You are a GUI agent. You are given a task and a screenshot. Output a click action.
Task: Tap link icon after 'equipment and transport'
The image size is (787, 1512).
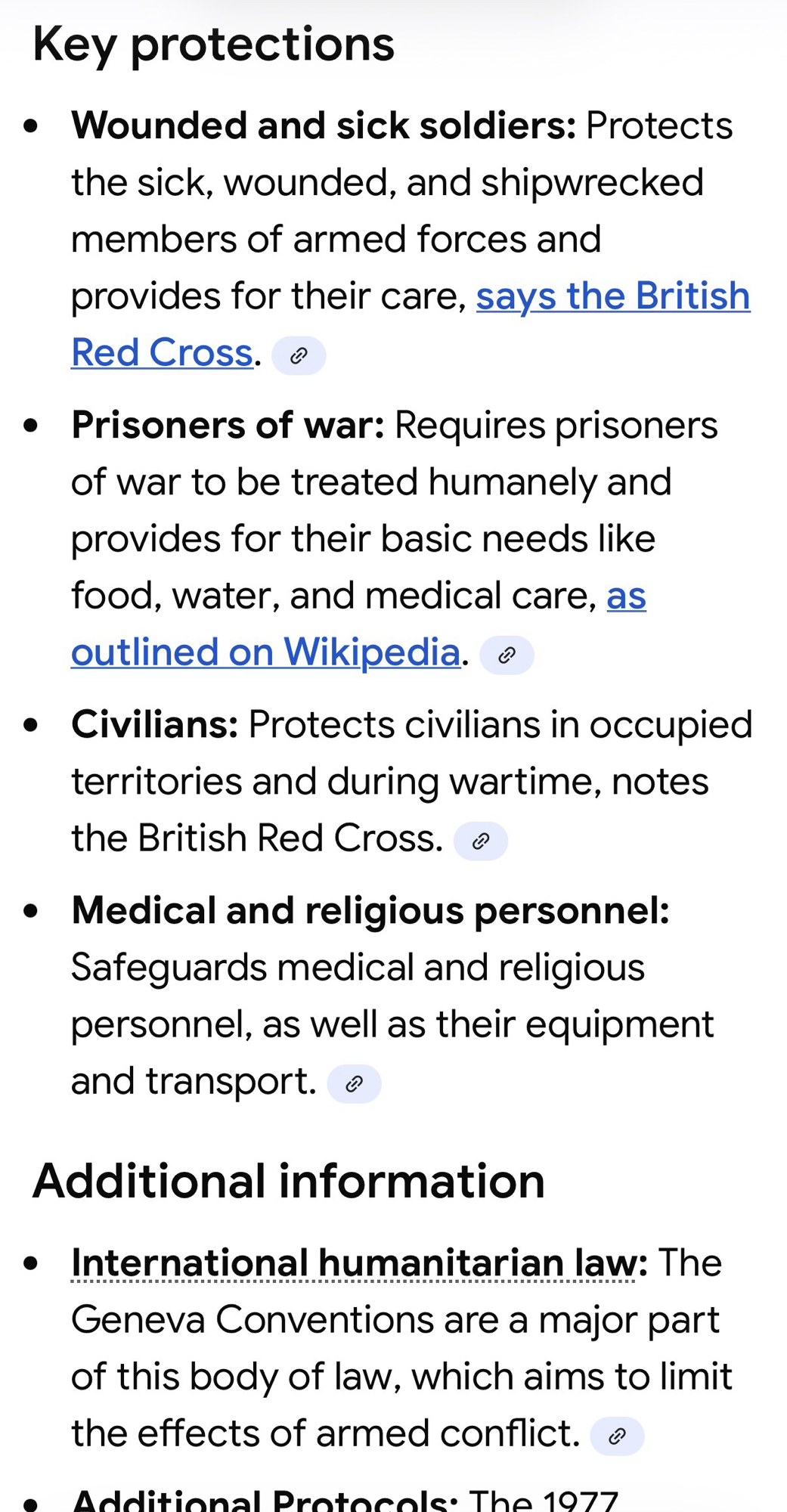tap(354, 1084)
